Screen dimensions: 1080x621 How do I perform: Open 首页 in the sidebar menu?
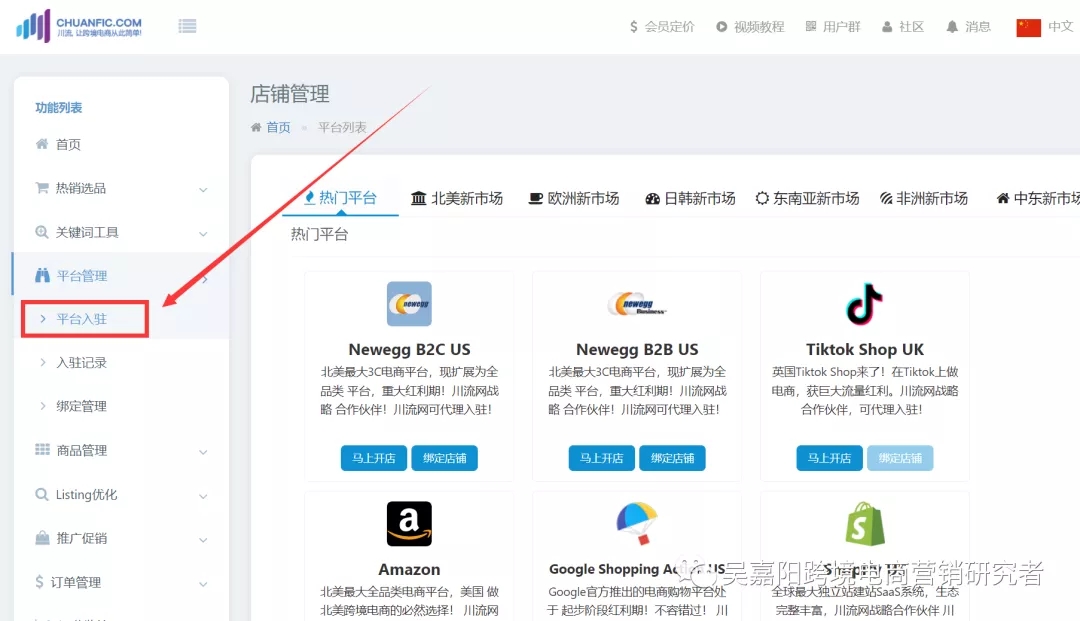click(68, 144)
